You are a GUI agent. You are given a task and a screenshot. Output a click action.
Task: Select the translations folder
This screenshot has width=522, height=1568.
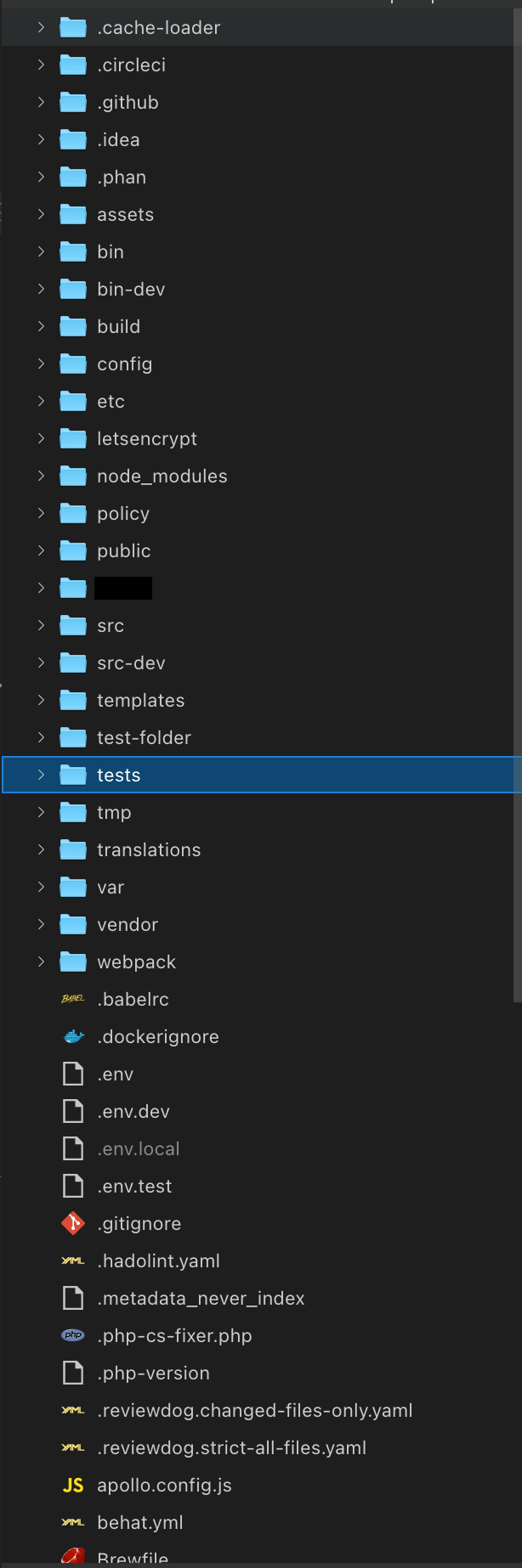[x=149, y=849]
